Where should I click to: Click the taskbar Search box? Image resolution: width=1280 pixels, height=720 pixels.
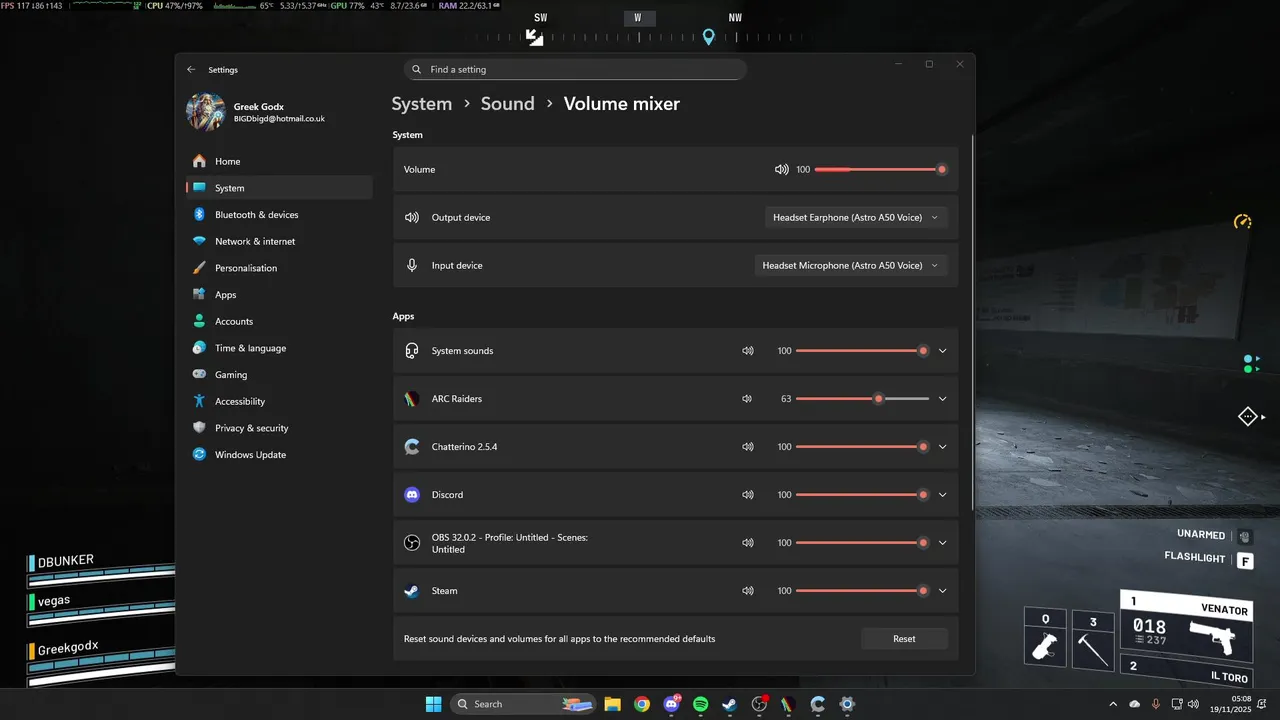click(525, 704)
